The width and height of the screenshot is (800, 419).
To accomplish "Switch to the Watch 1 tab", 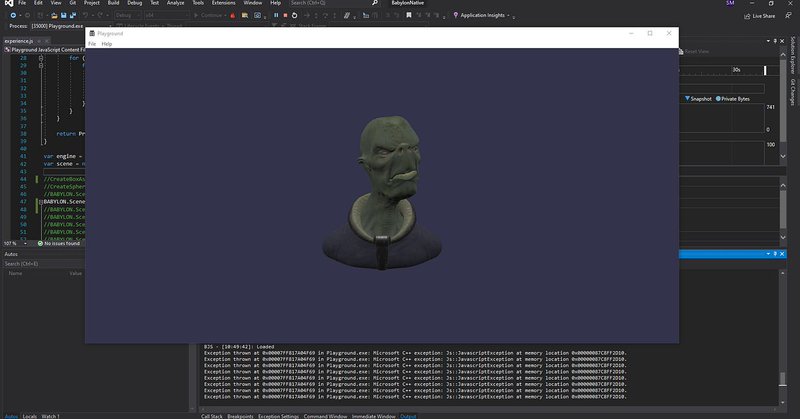I will point(50,416).
